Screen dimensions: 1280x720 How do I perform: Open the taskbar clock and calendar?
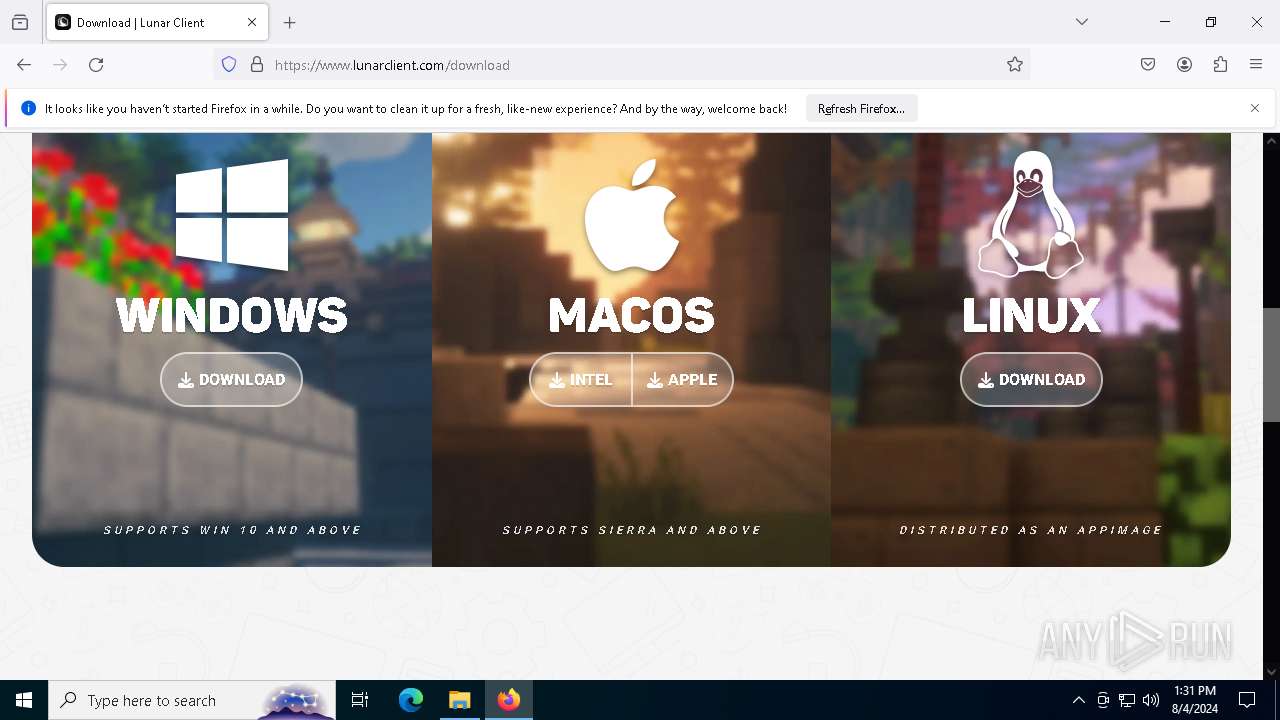pyautogui.click(x=1195, y=700)
